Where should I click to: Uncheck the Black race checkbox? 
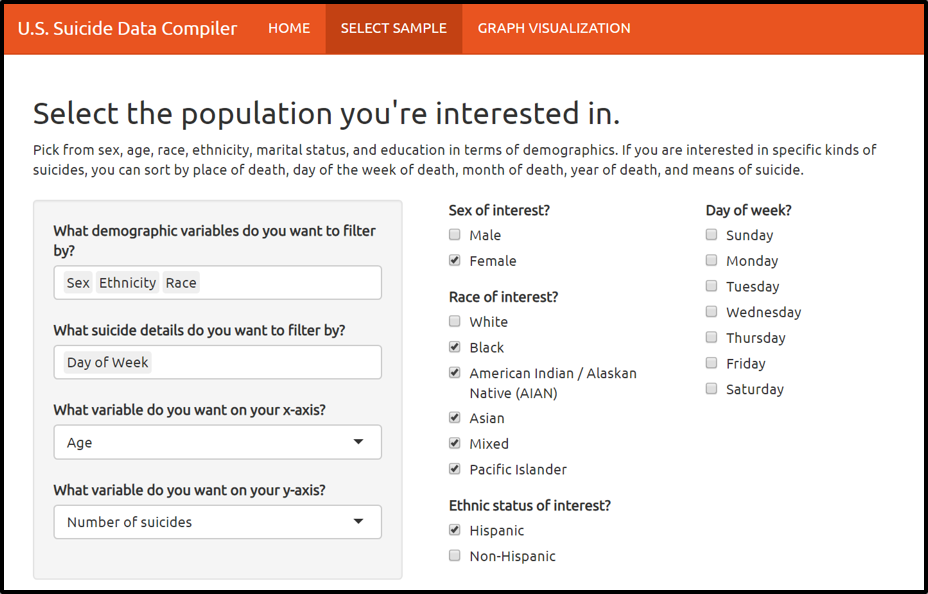click(455, 348)
